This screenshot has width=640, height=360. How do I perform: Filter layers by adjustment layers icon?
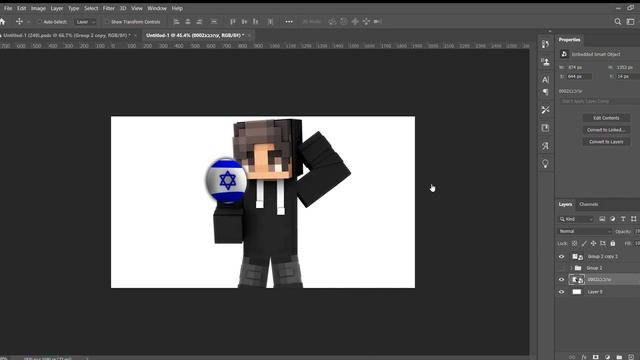(x=613, y=219)
